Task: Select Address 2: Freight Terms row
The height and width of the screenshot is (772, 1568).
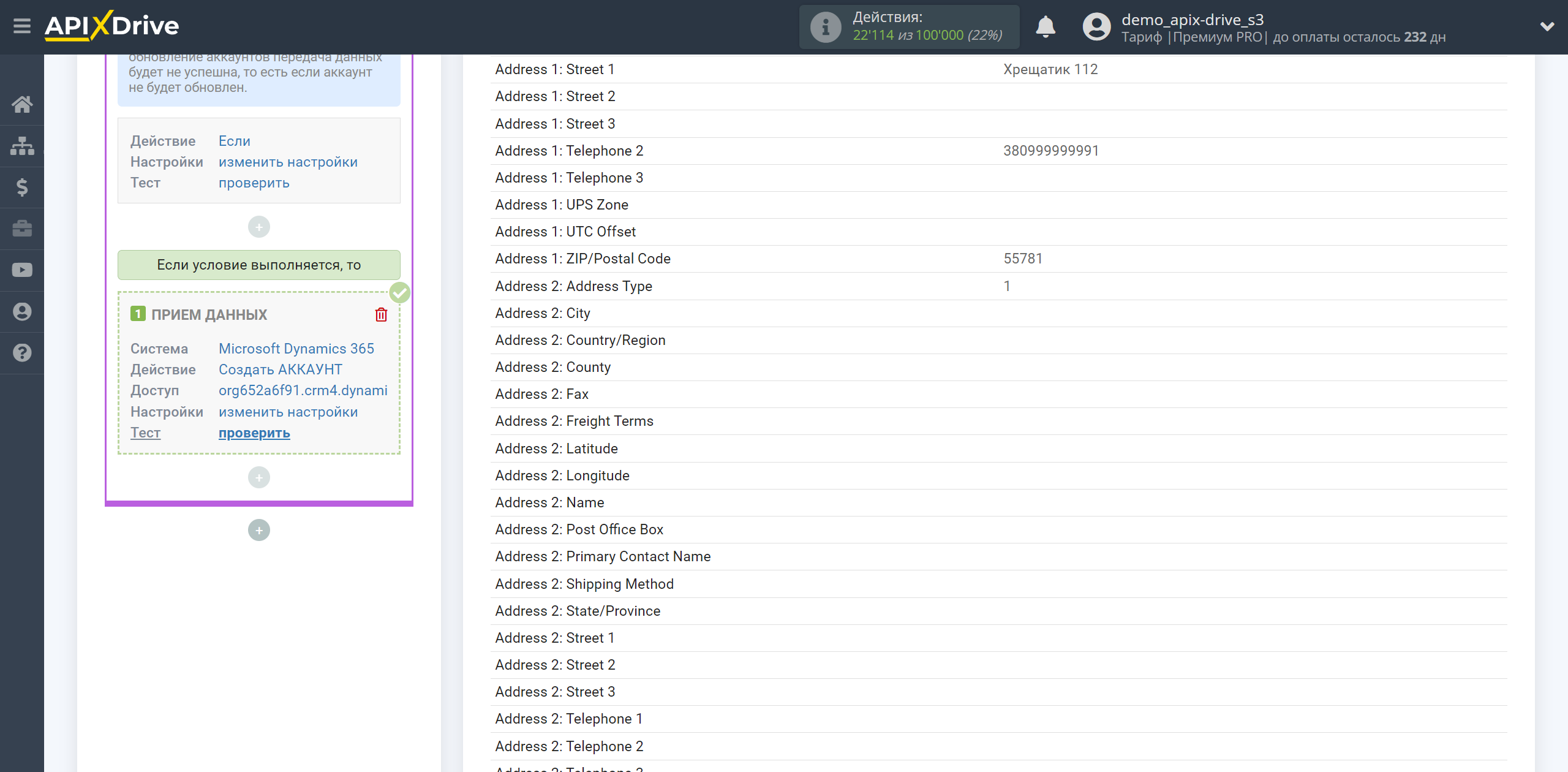Action: click(x=998, y=421)
